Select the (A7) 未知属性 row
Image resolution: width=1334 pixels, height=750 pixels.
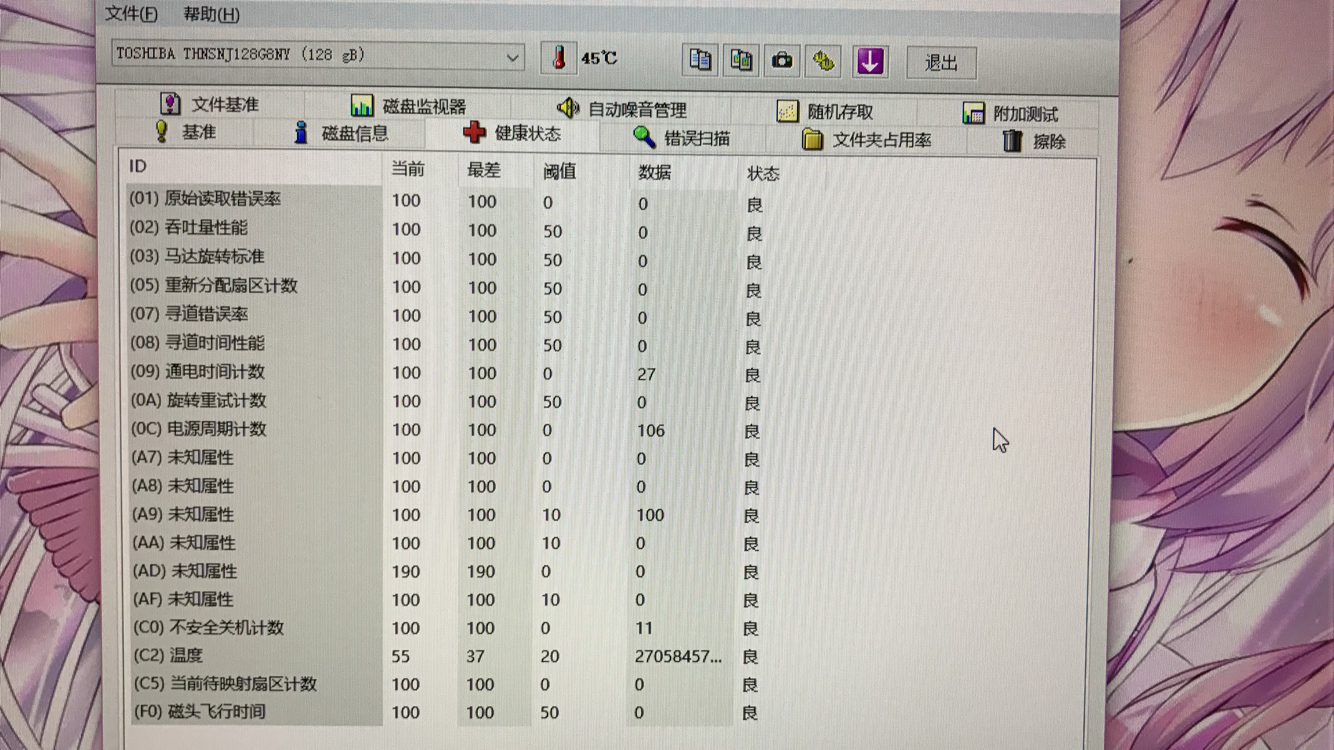point(446,458)
